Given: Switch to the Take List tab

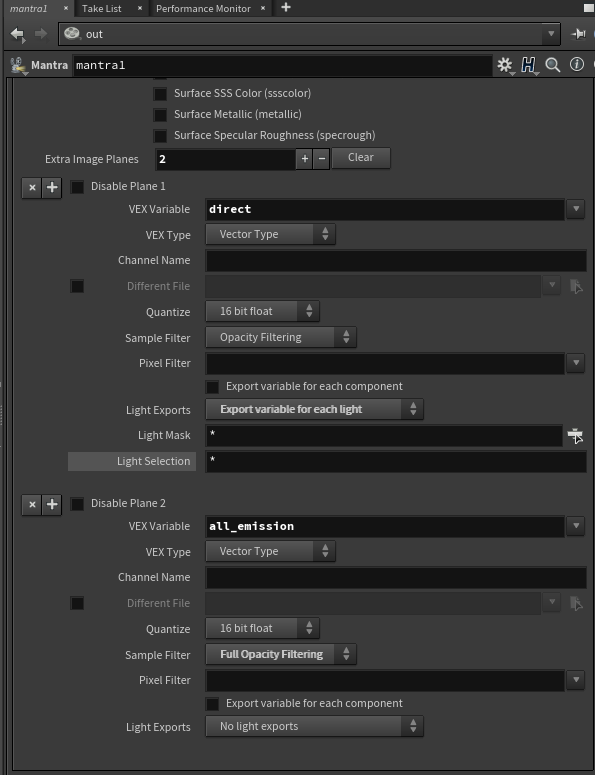Looking at the screenshot, I should pyautogui.click(x=101, y=8).
